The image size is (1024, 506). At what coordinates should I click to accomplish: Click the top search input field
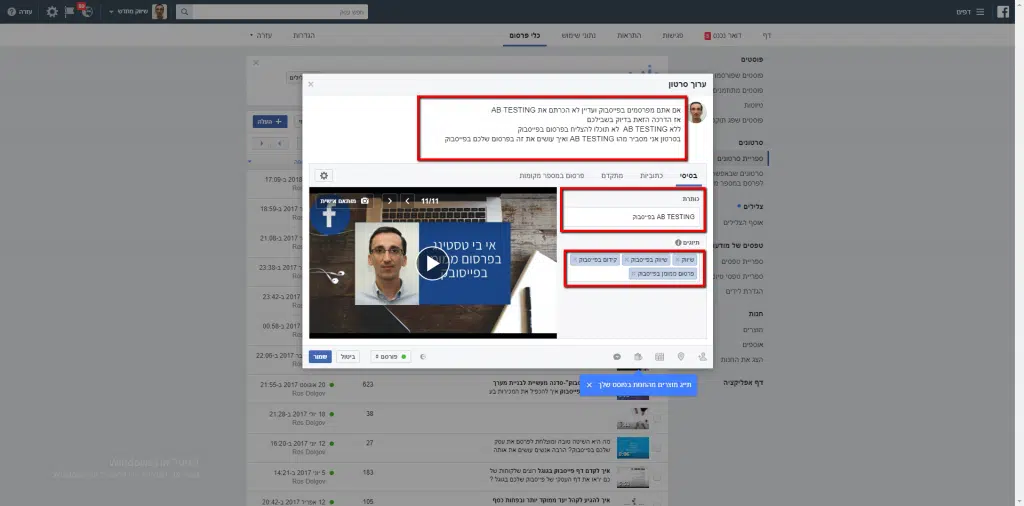(x=280, y=12)
